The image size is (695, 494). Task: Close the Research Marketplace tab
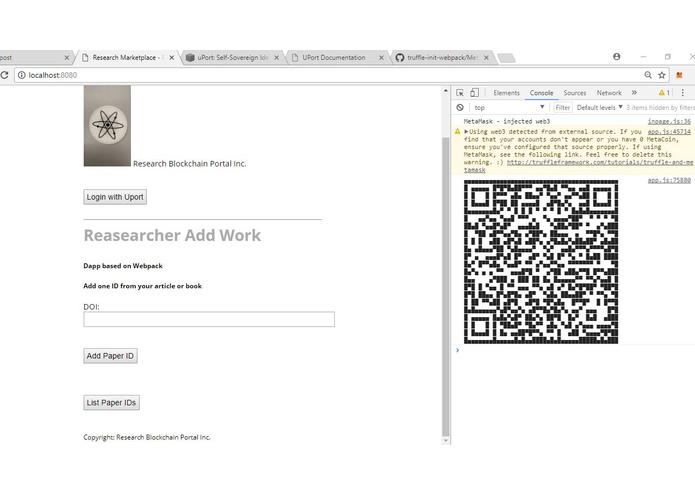pyautogui.click(x=172, y=58)
